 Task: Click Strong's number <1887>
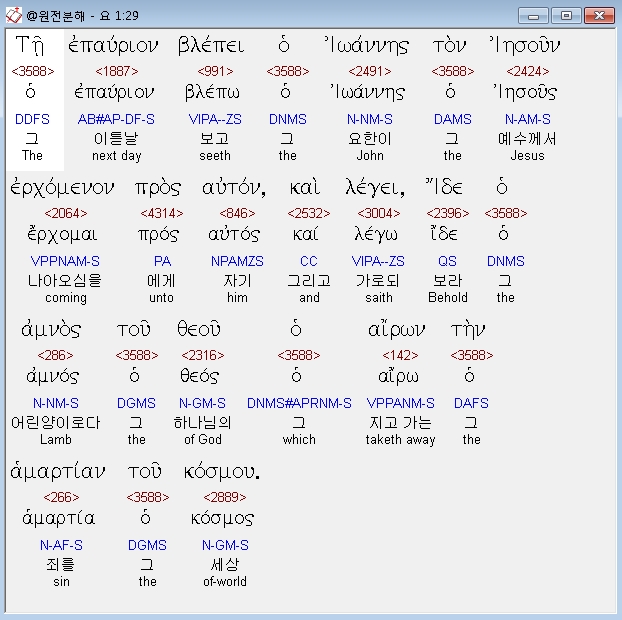[117, 71]
